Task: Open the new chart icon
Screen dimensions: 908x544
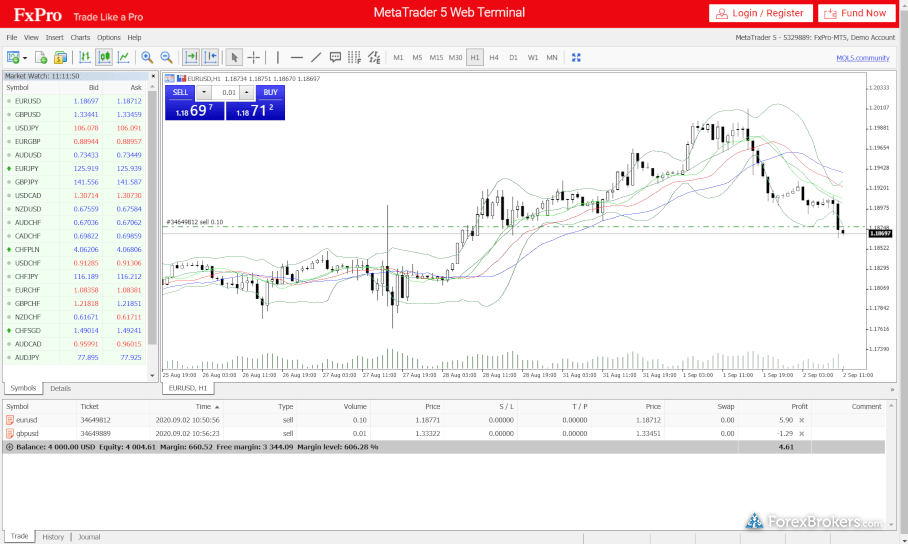Action: [x=13, y=57]
